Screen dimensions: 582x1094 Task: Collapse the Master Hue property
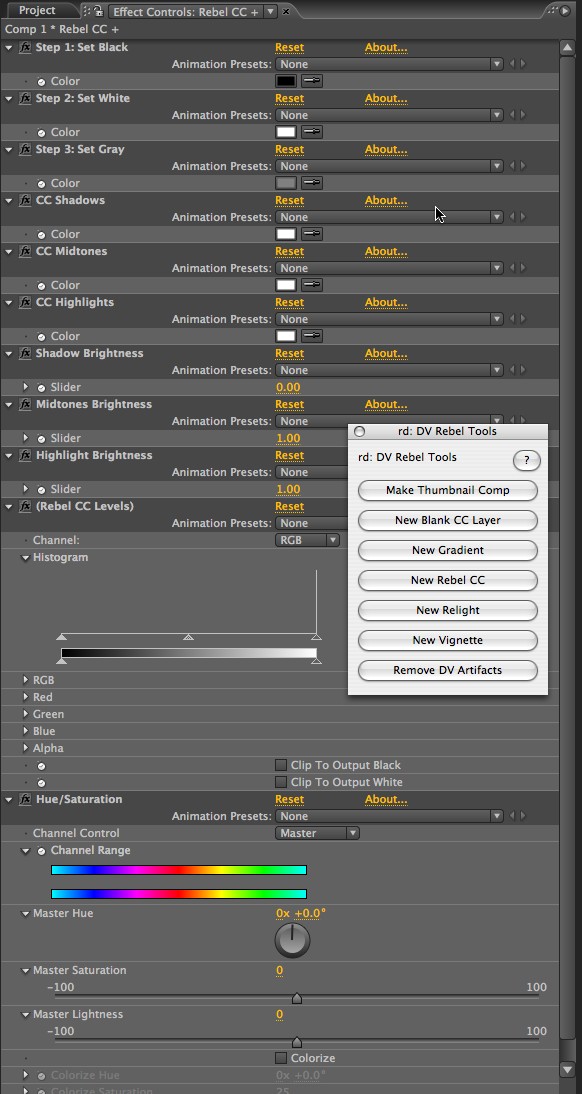point(26,913)
